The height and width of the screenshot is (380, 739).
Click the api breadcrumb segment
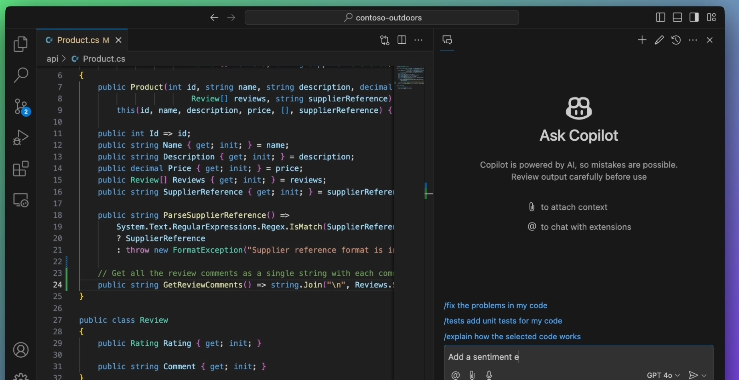pyautogui.click(x=52, y=59)
